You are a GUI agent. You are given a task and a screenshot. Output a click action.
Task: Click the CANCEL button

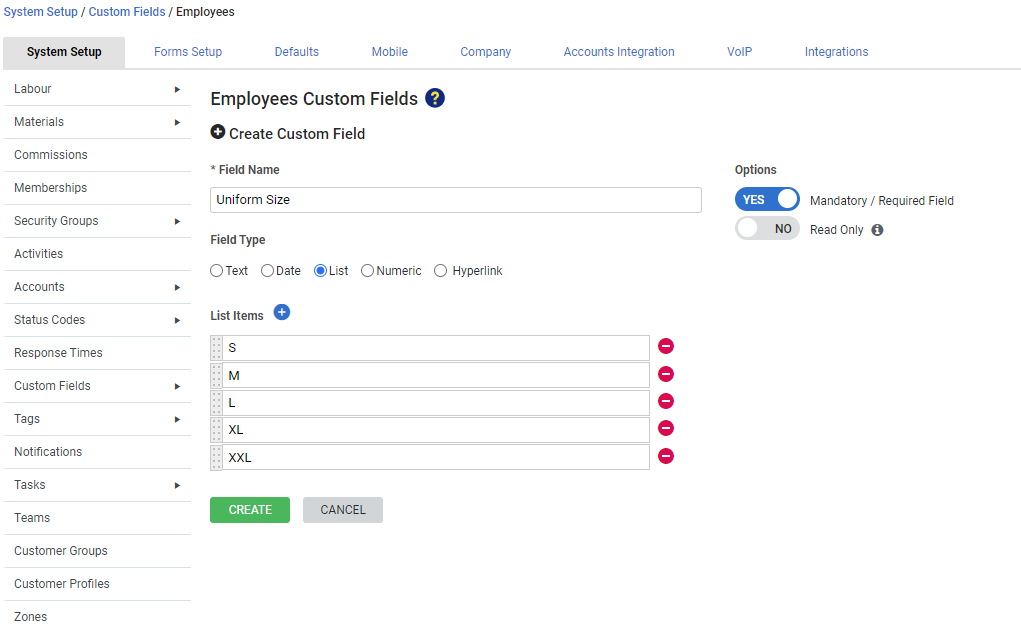click(x=343, y=510)
